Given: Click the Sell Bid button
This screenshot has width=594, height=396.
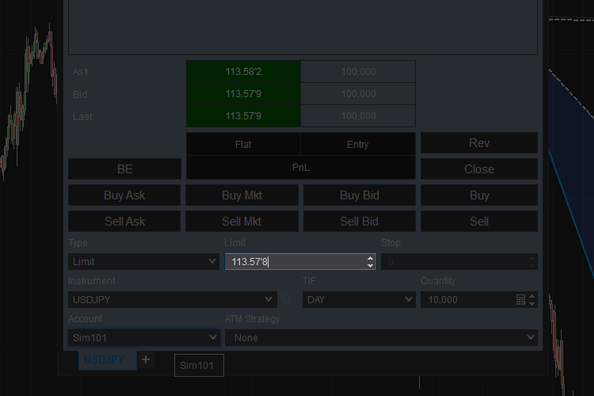Looking at the screenshot, I should (x=359, y=221).
